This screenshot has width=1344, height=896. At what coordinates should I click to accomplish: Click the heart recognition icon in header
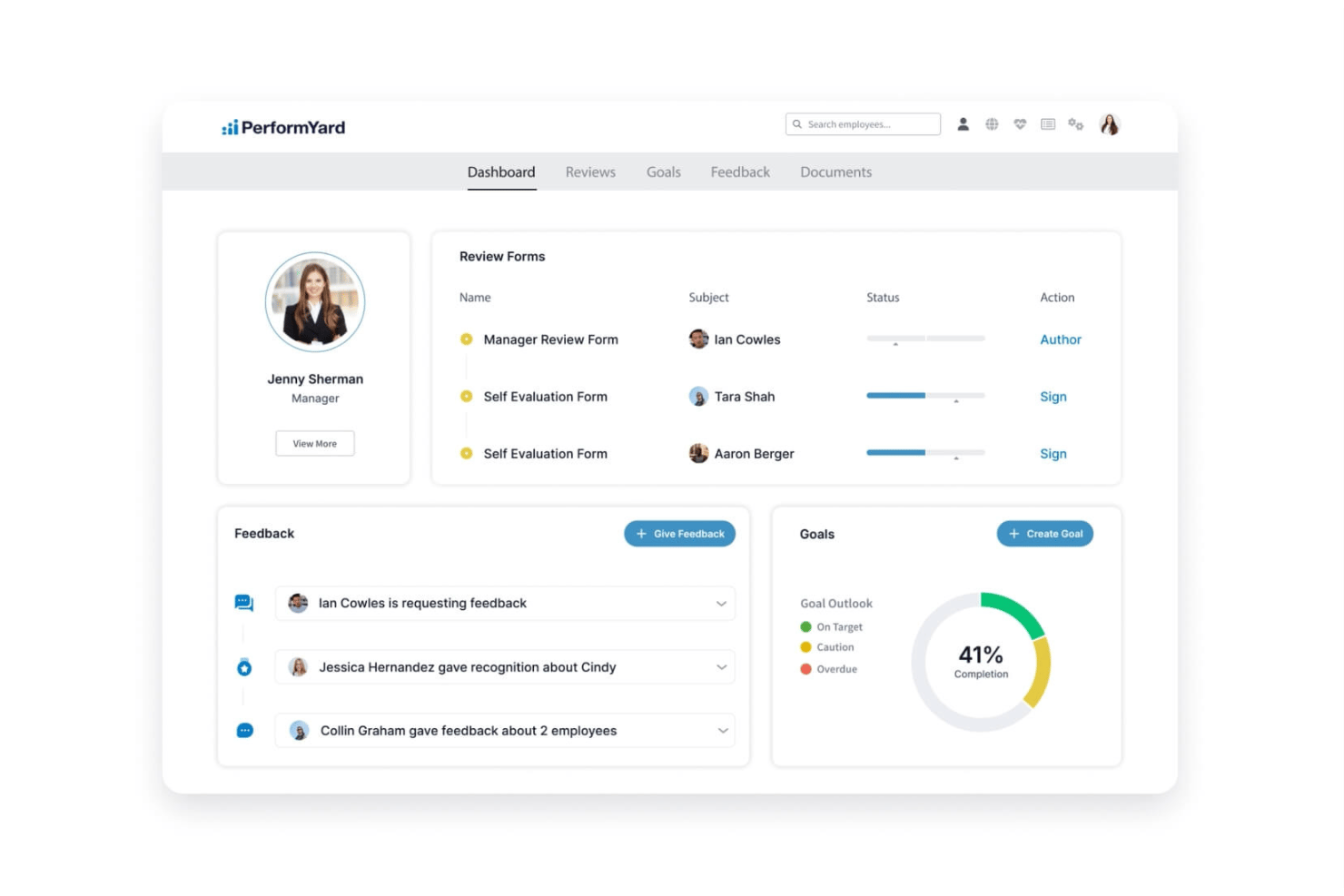tap(1020, 124)
